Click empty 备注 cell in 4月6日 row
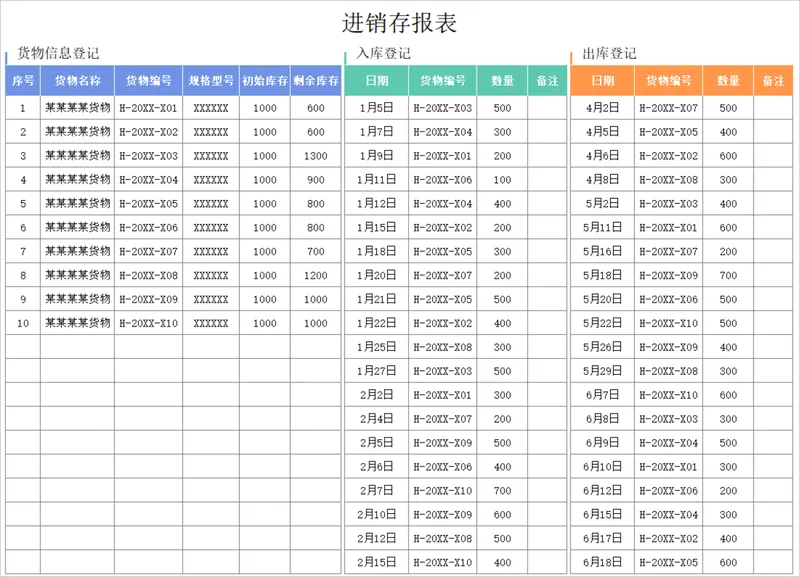The image size is (800, 577). click(773, 156)
